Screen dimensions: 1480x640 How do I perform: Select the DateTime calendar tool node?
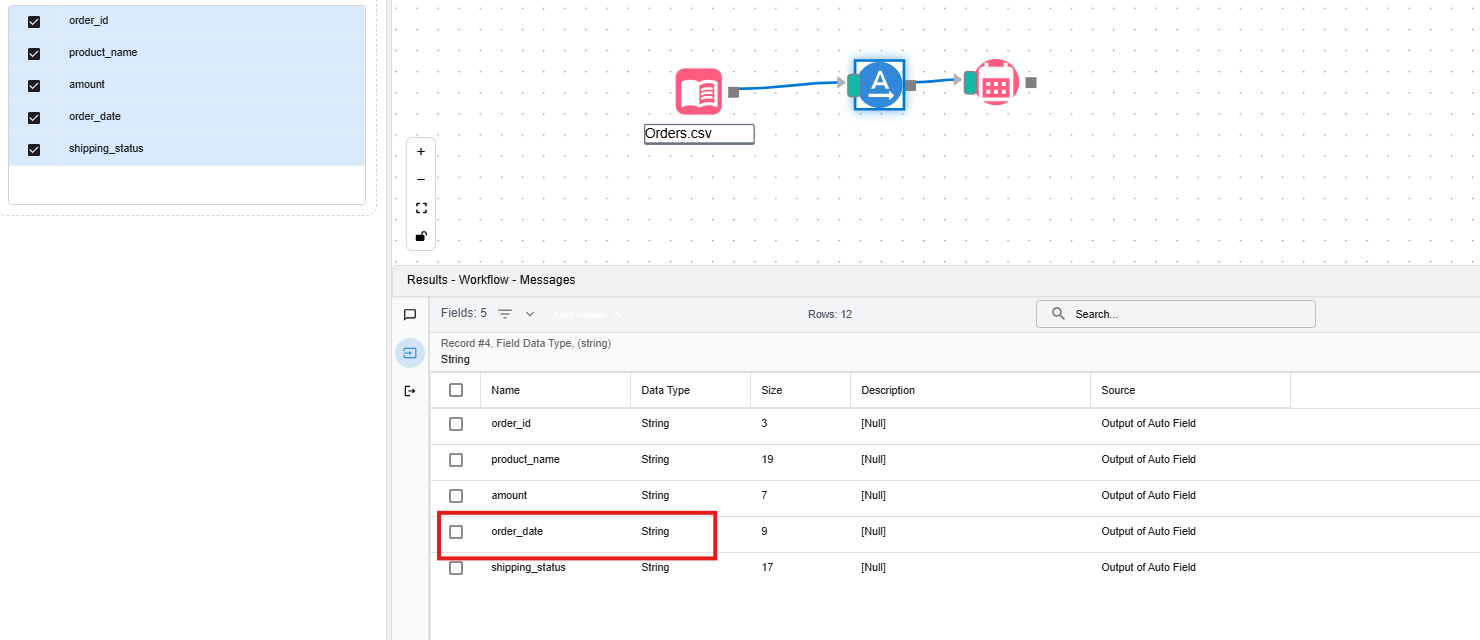[x=995, y=82]
